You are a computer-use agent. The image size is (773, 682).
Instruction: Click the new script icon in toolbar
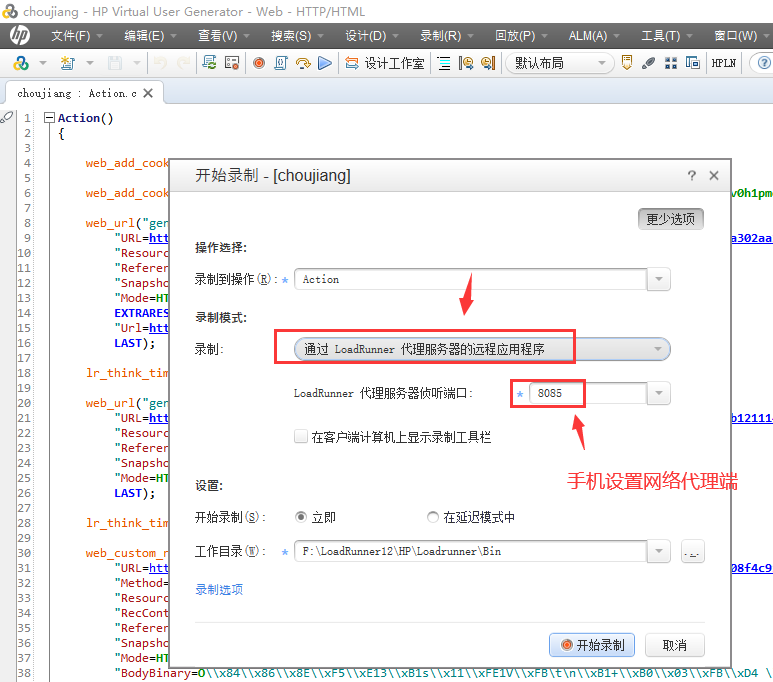tap(68, 63)
